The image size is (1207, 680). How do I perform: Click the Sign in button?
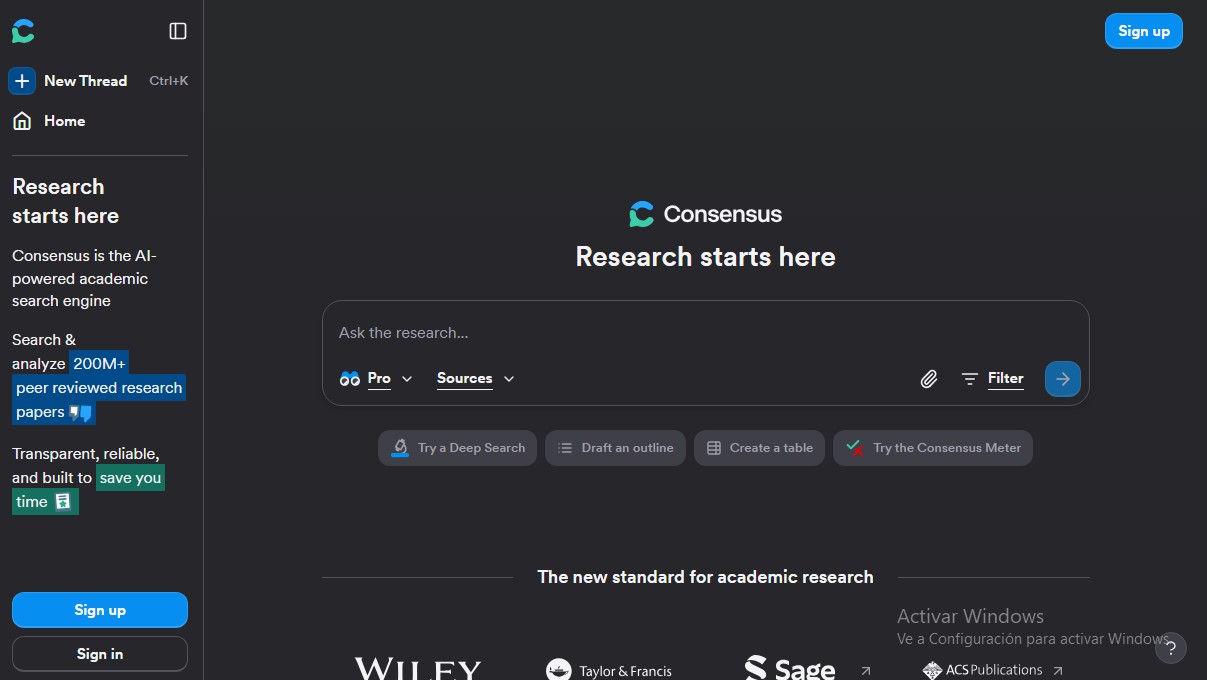[x=99, y=653]
